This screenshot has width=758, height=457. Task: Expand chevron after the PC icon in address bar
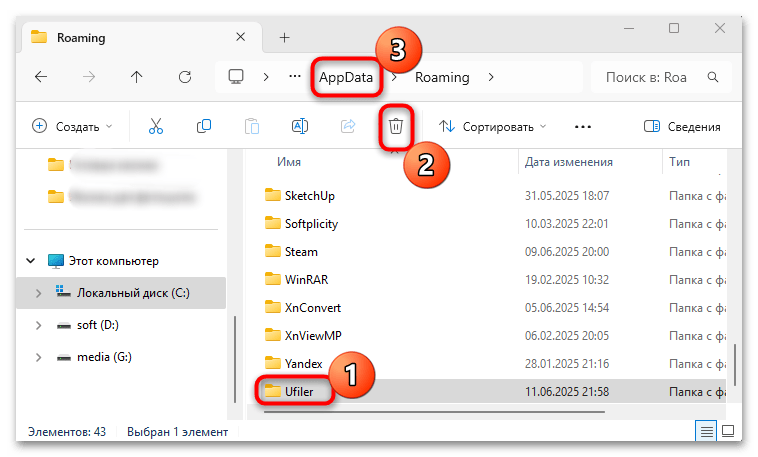tap(265, 77)
